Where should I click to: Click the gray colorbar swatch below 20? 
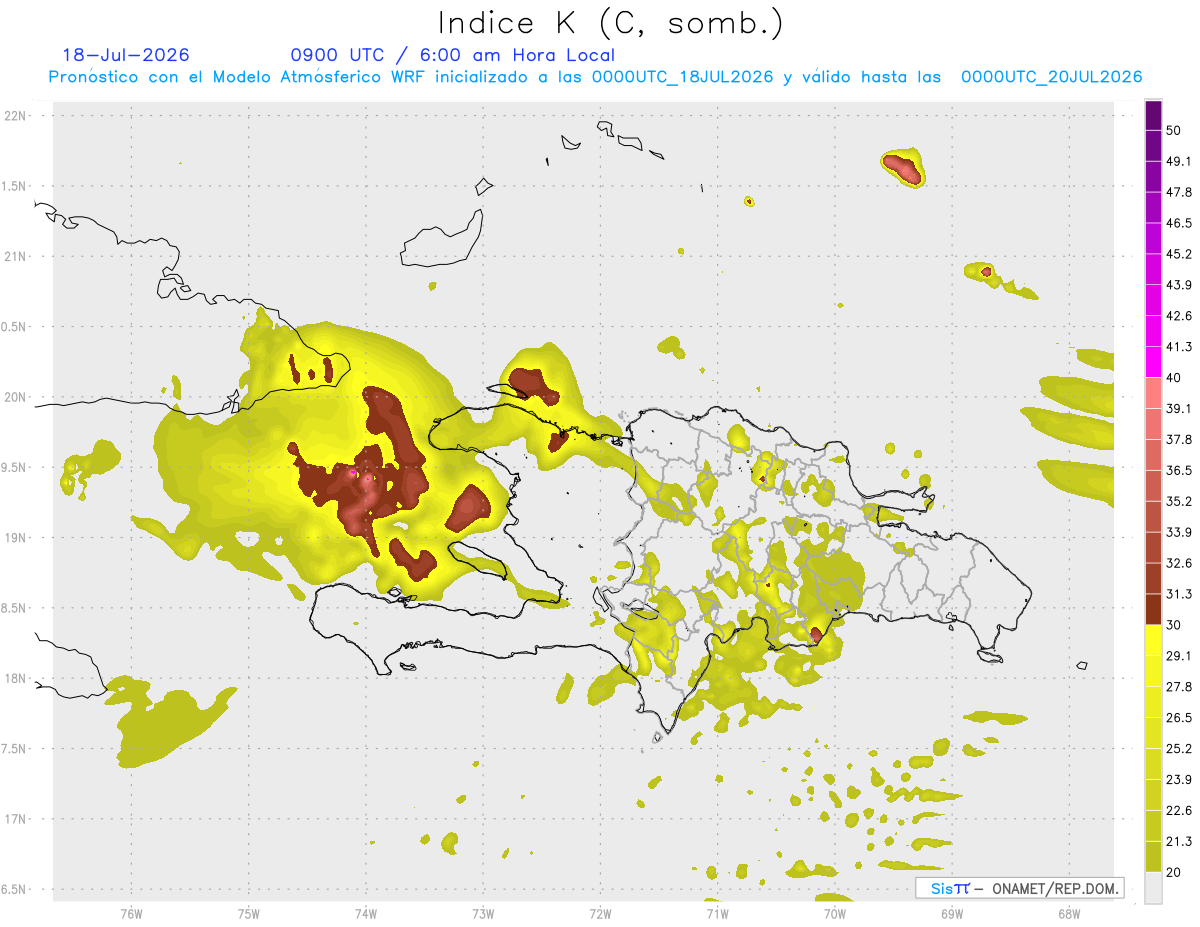(x=1153, y=888)
